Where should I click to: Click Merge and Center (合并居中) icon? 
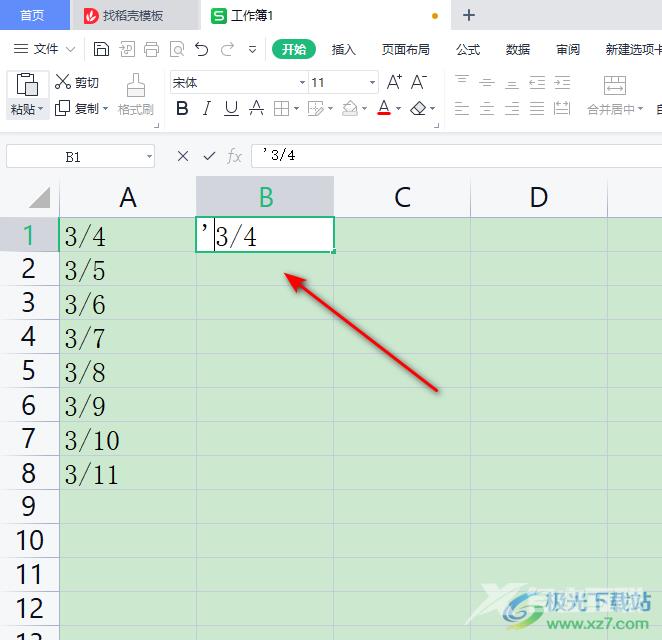(615, 85)
